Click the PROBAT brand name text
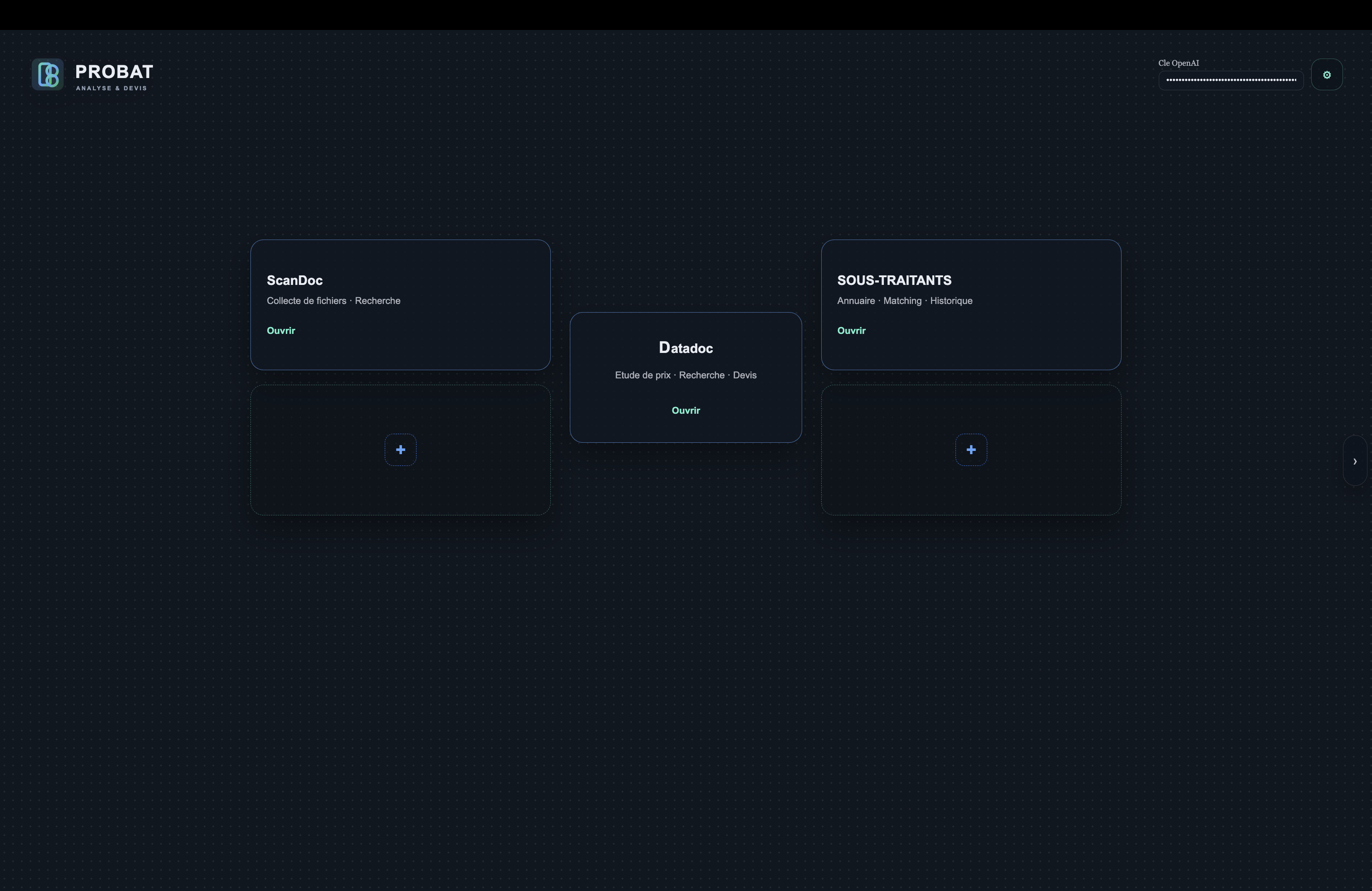This screenshot has height=891, width=1372. click(114, 72)
